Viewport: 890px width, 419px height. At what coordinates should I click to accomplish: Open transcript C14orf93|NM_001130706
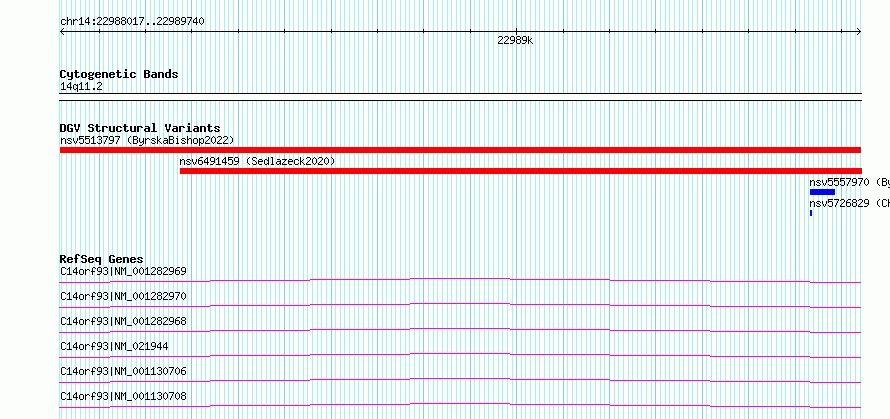(x=123, y=371)
